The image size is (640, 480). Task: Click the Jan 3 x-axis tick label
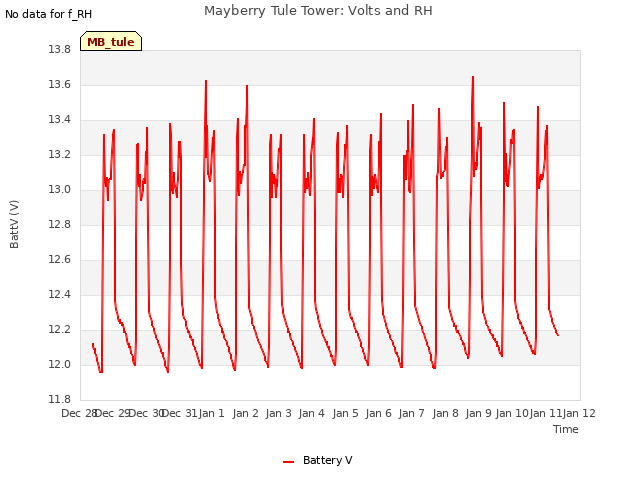click(x=278, y=413)
